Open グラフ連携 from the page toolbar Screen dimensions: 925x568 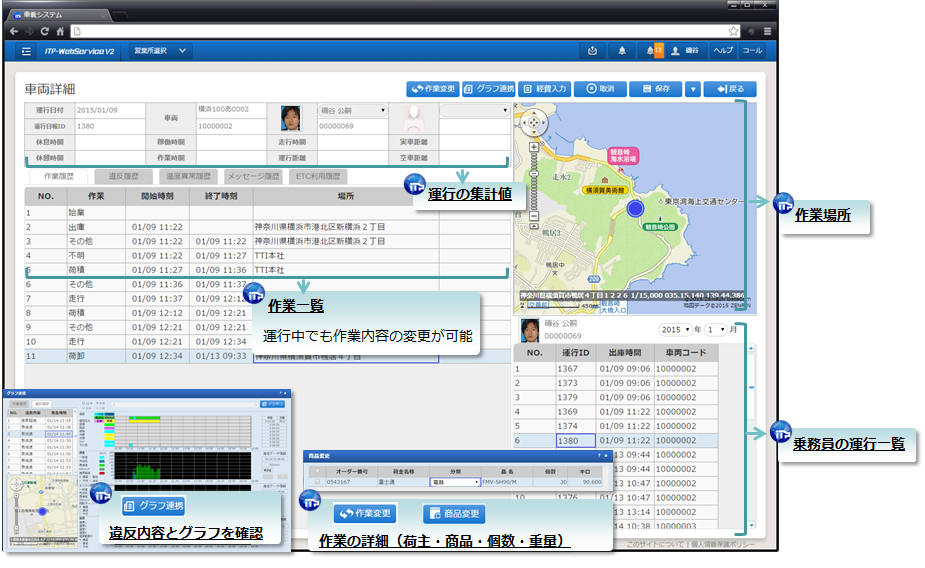pyautogui.click(x=490, y=88)
